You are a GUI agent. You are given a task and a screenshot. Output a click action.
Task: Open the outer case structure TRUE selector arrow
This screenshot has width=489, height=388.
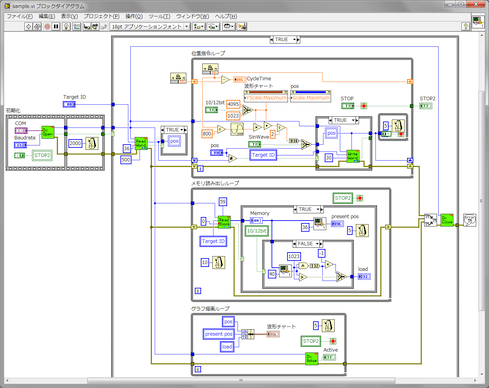[295, 39]
